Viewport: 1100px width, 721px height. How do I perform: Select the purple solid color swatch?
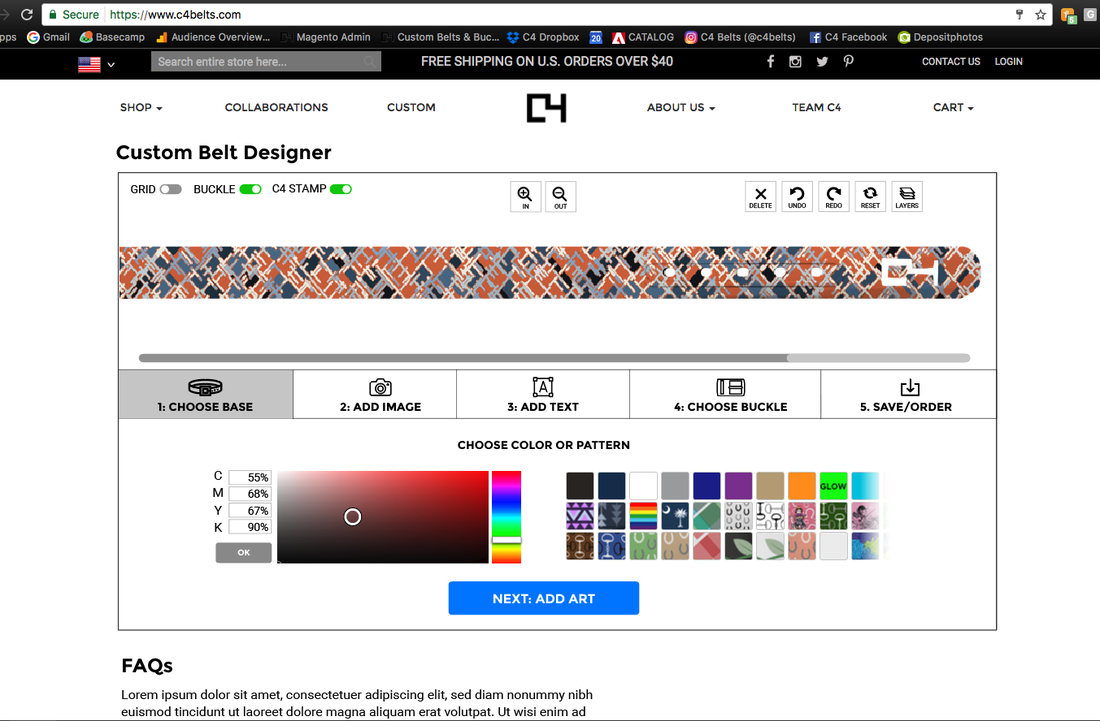pyautogui.click(x=738, y=485)
